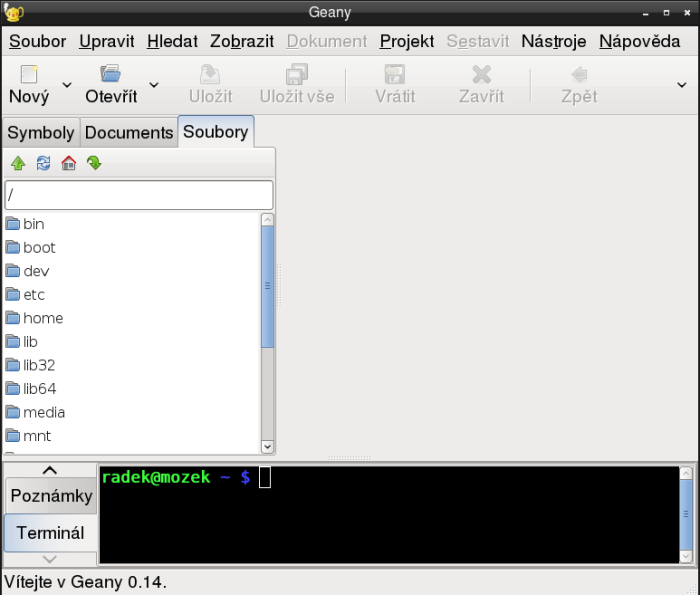The height and width of the screenshot is (595, 700).
Task: Go up one directory with green arrow
Action: 18,164
